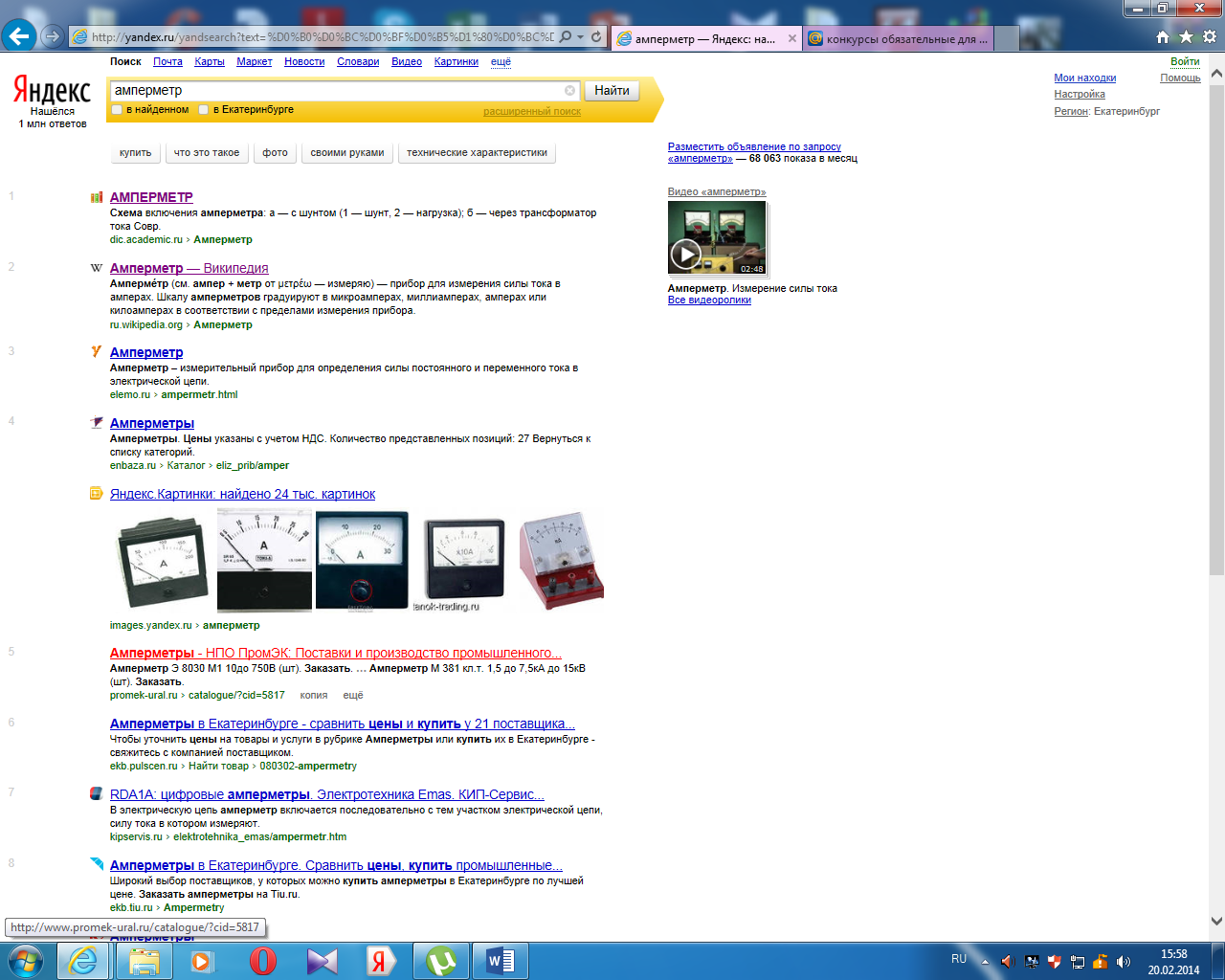Screen dimensions: 1225x980
Task: Open the «расширенный поиск» link
Action: pyautogui.click(x=532, y=112)
